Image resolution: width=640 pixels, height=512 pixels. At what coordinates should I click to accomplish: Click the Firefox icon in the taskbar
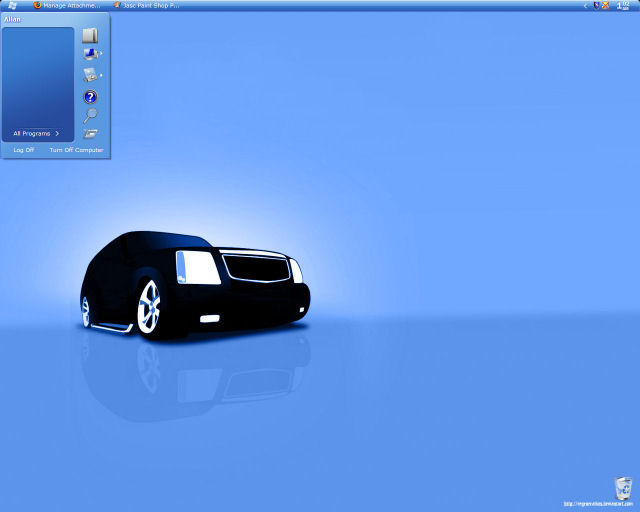[x=38, y=5]
